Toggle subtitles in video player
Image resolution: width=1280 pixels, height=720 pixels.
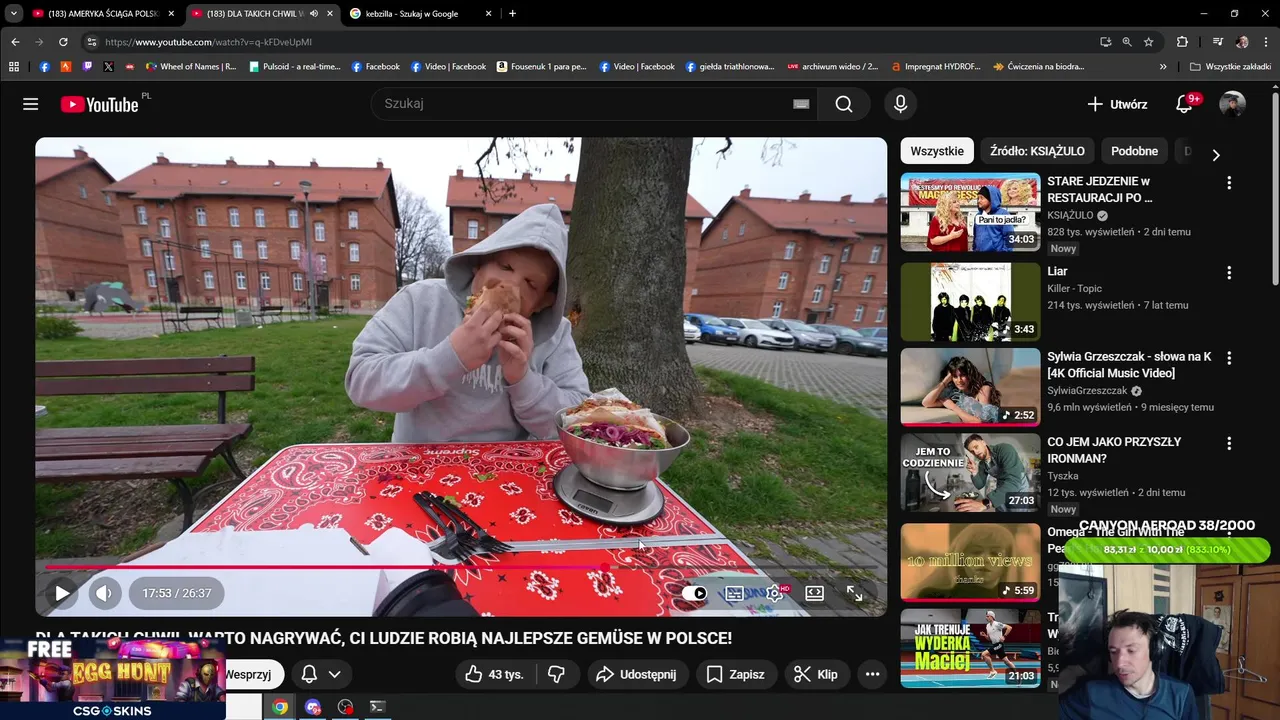734,593
